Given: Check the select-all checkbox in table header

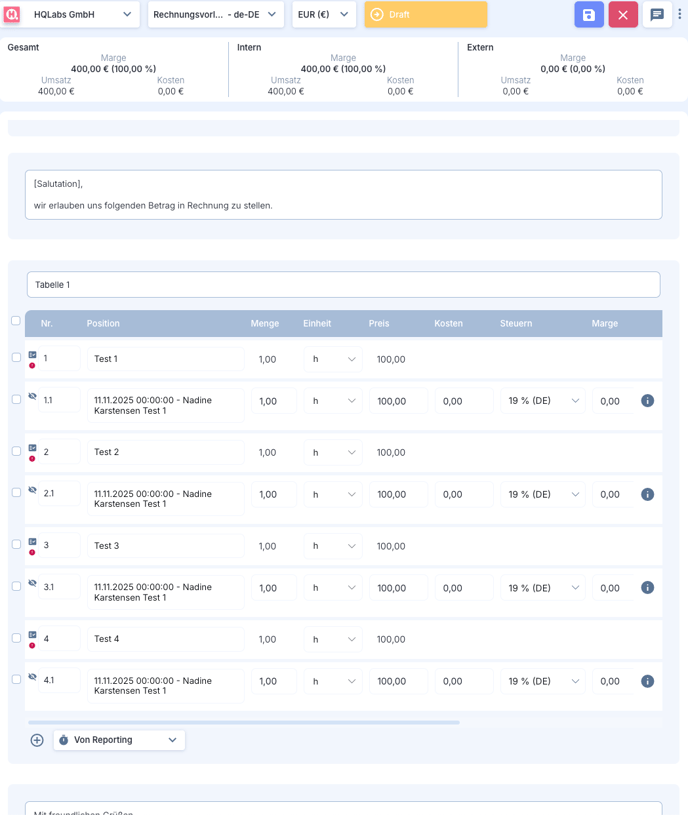Looking at the screenshot, I should (15, 321).
